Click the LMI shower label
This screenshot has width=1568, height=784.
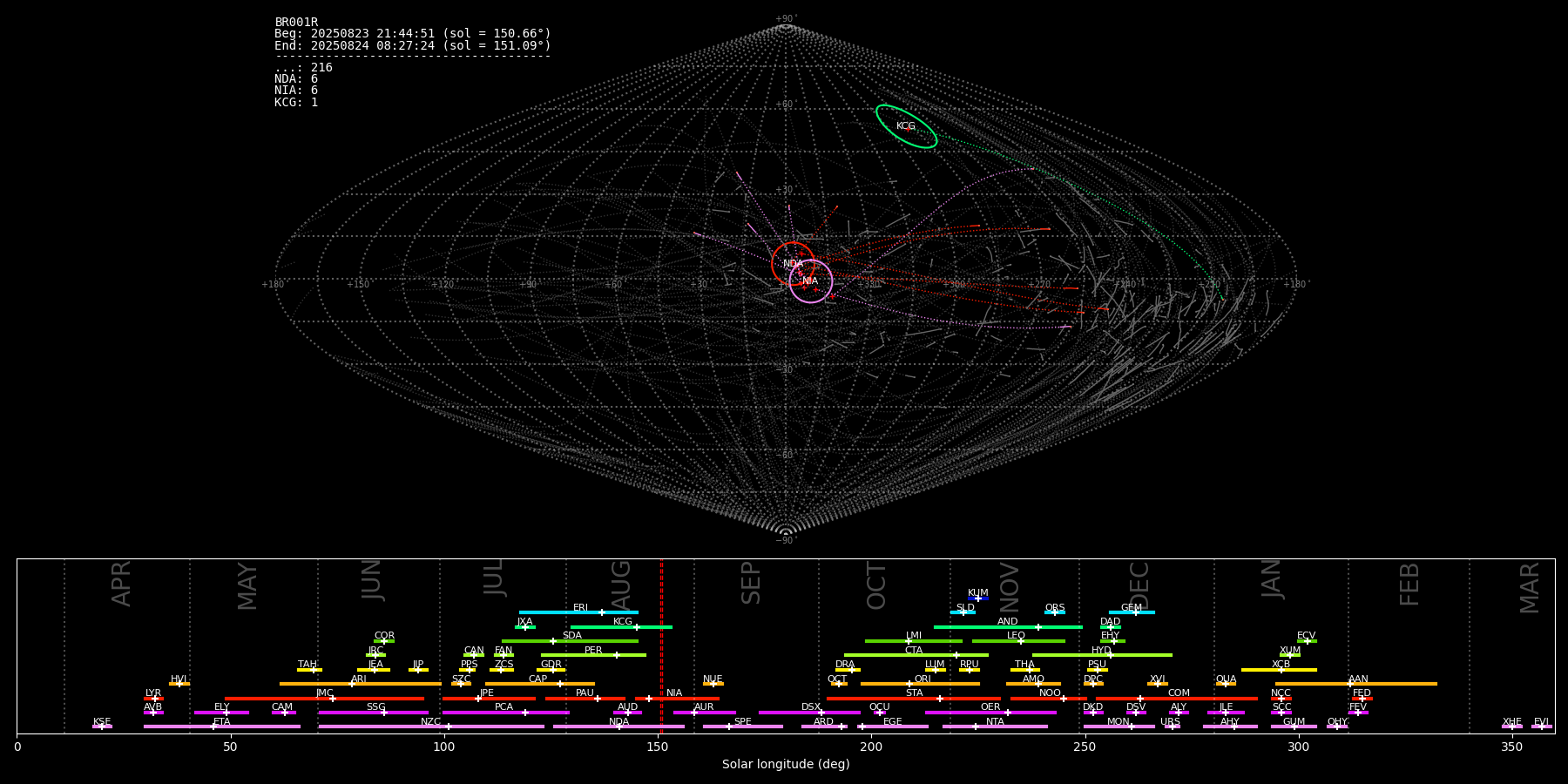pos(914,636)
